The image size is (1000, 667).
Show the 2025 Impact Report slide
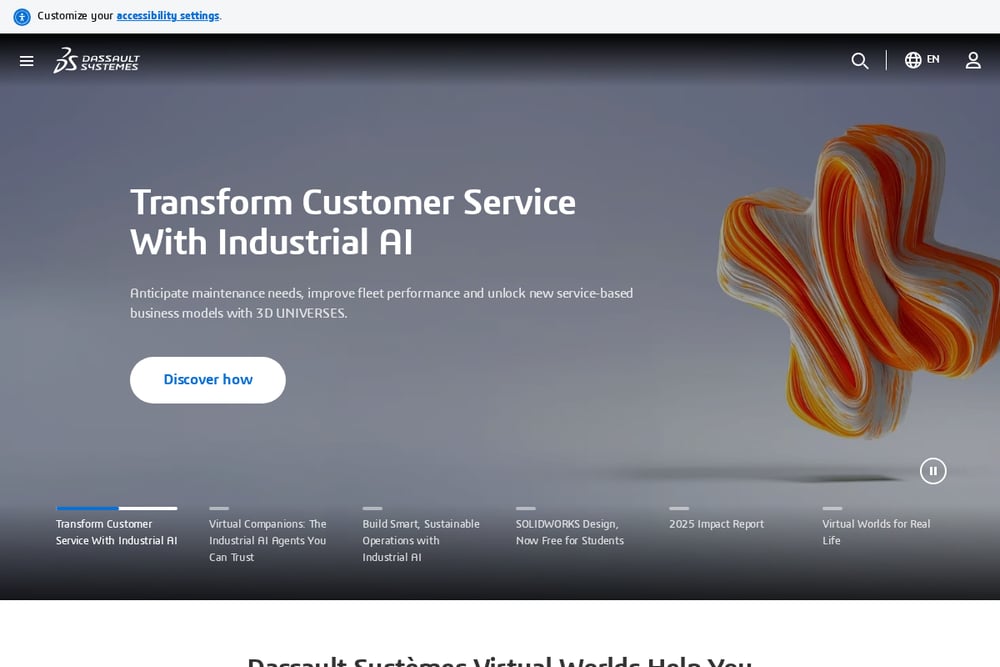click(x=716, y=524)
